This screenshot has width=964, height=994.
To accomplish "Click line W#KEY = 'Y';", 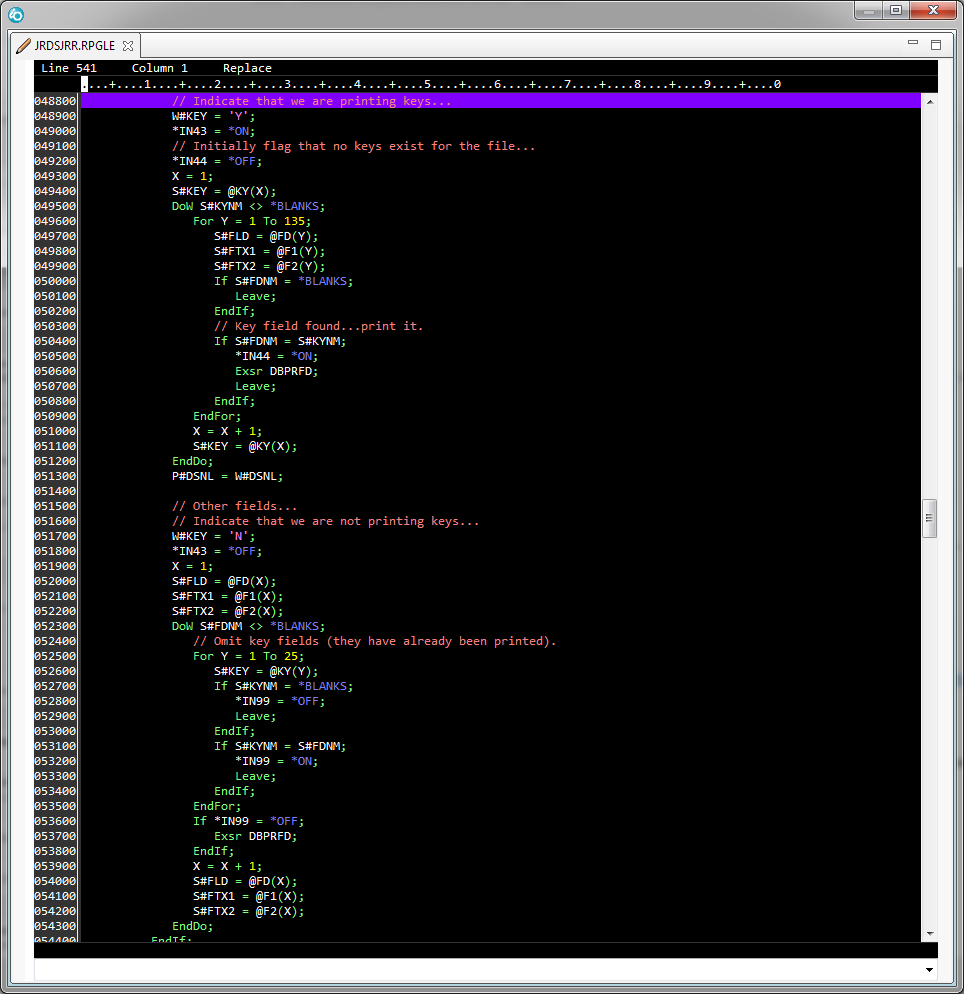I will pos(213,116).
